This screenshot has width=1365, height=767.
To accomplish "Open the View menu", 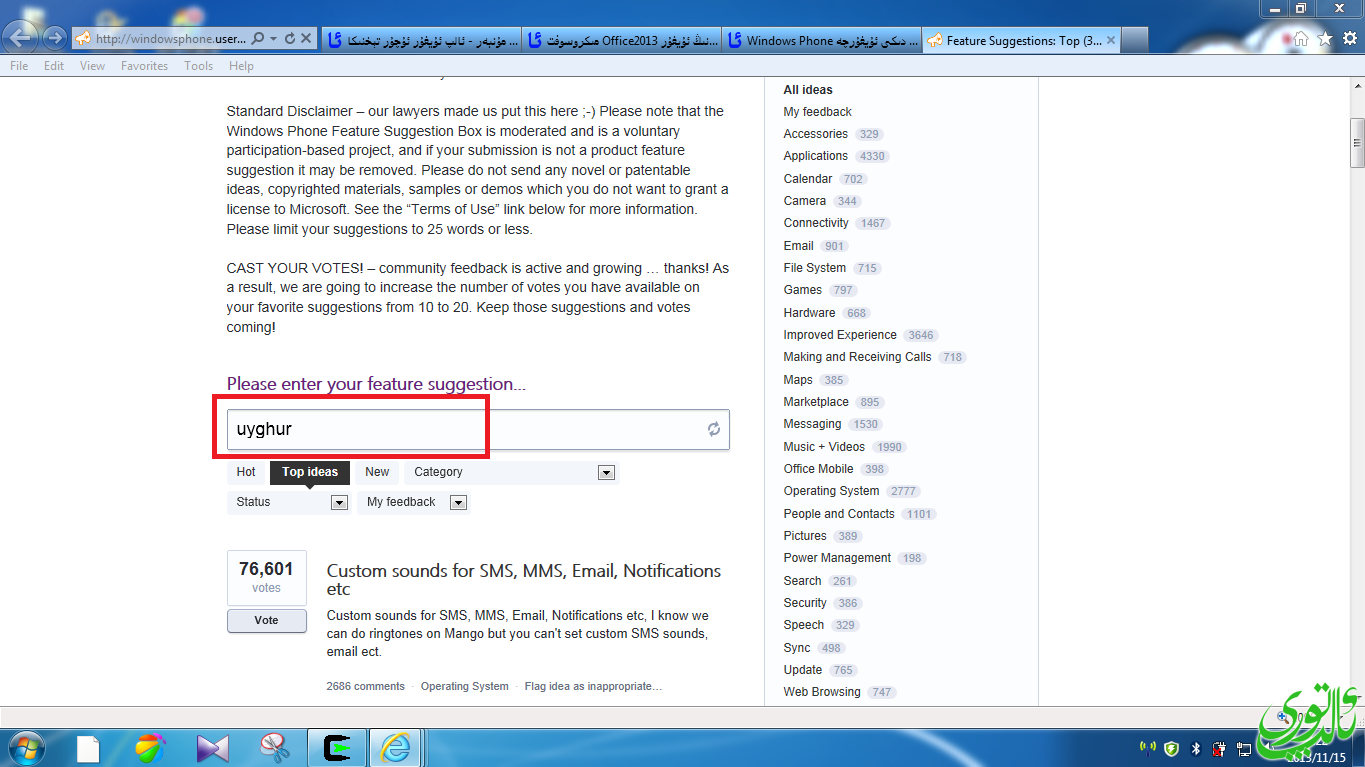I will click(92, 66).
